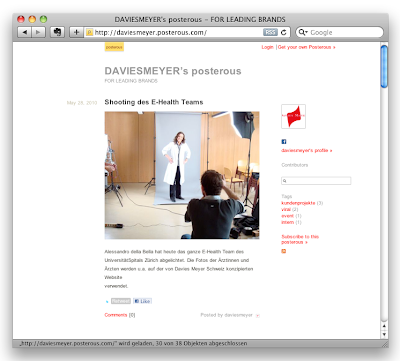Viewport: 400px width, 361px height.
Task: Click the Facebook Like button
Action: (143, 301)
